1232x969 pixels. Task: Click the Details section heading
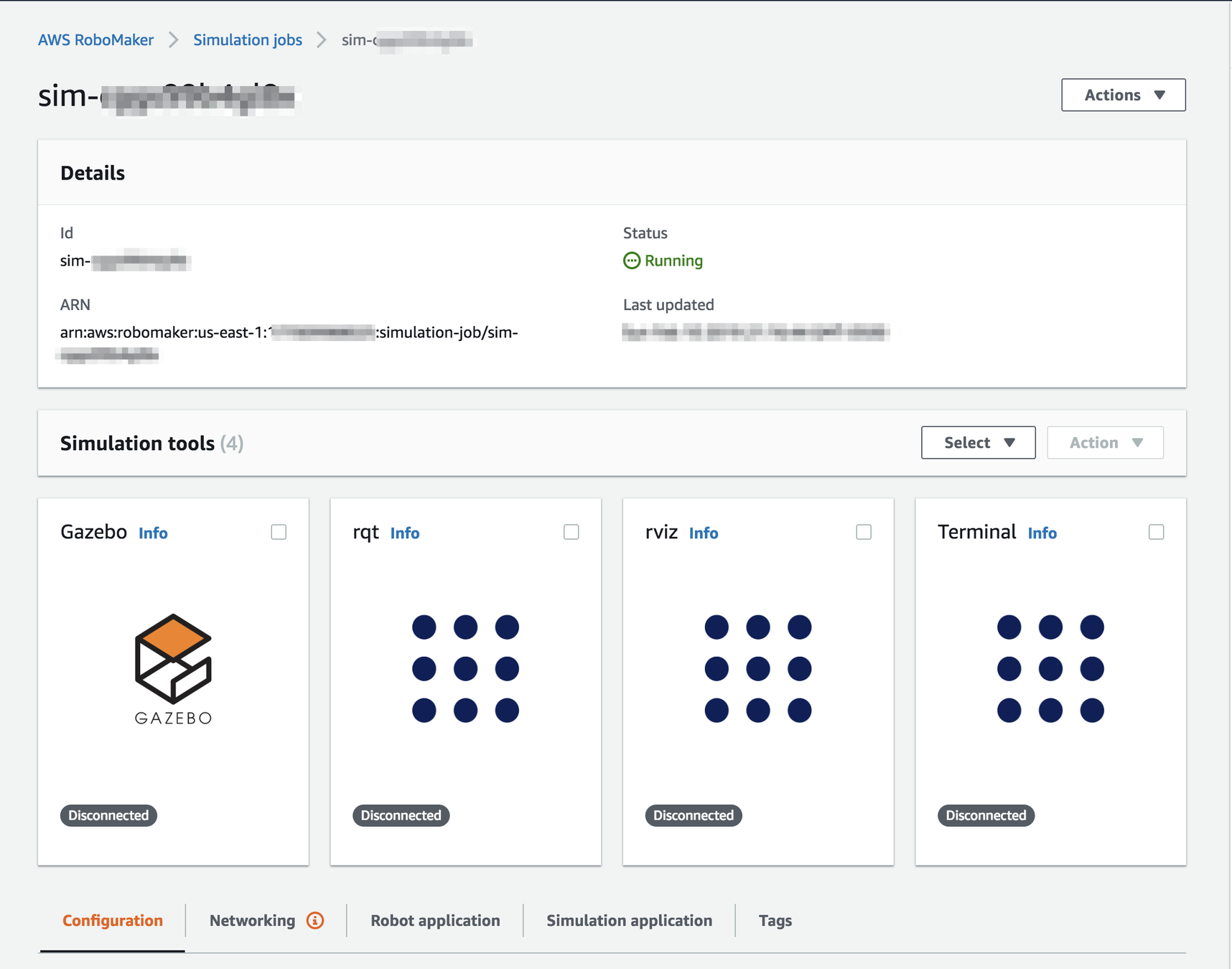[93, 173]
